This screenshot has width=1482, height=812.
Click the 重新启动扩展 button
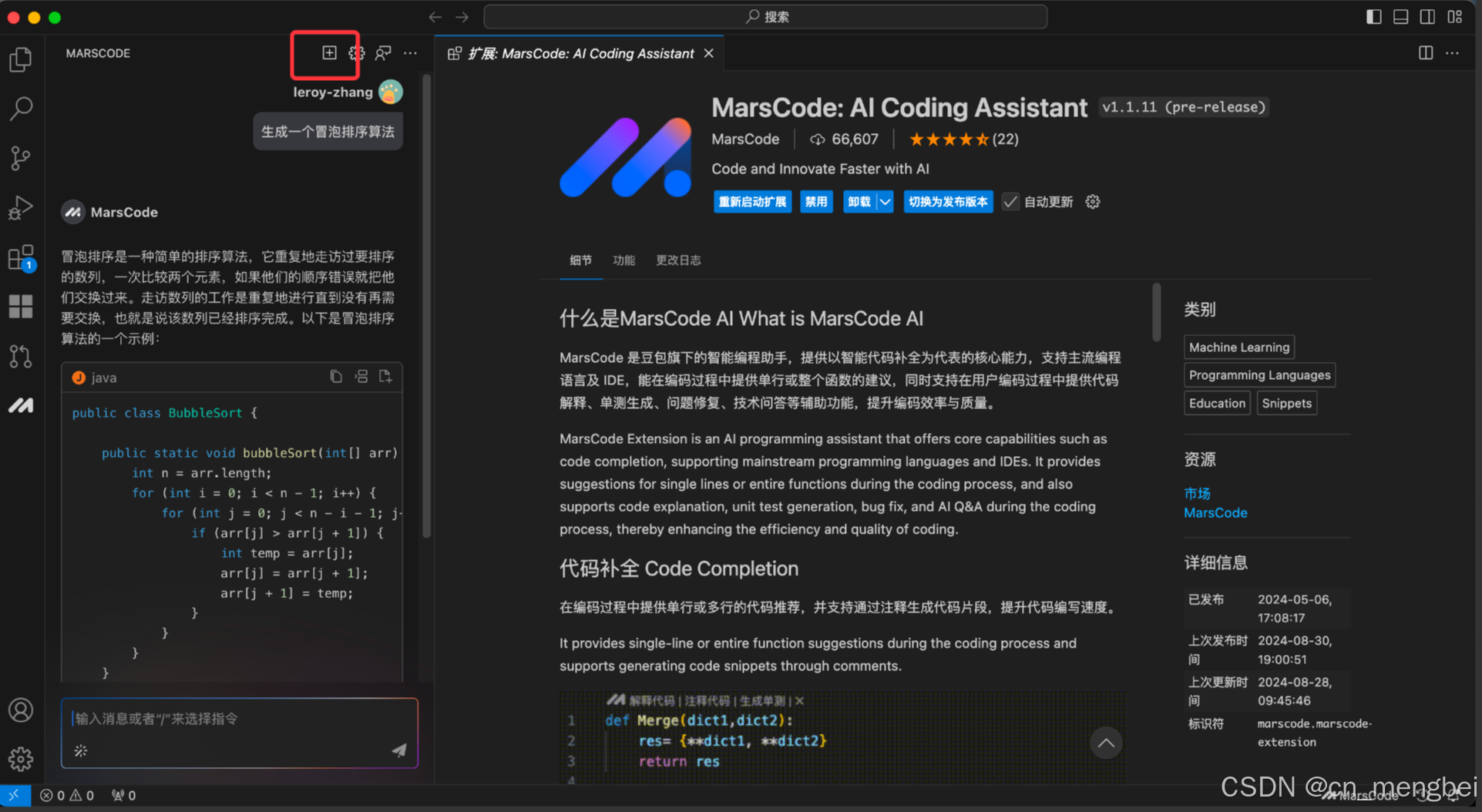752,202
